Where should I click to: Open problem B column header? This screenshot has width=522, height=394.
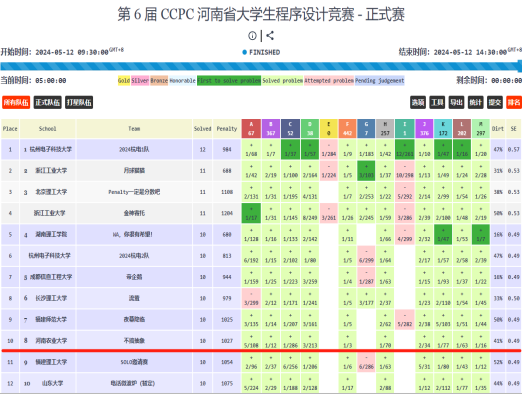point(271,129)
